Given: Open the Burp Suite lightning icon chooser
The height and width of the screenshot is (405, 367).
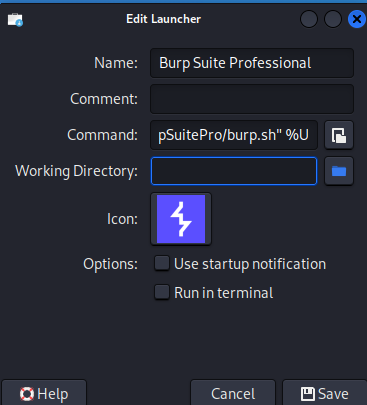Looking at the screenshot, I should click(181, 219).
